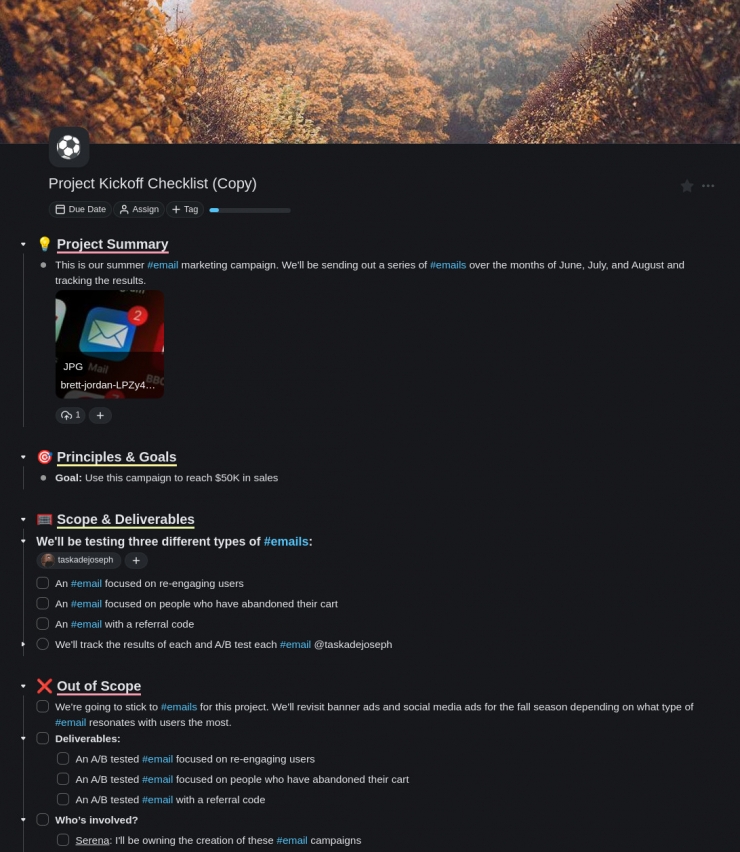Image resolution: width=740 pixels, height=852 pixels.
Task: Click the project progress bar
Action: [x=250, y=210]
